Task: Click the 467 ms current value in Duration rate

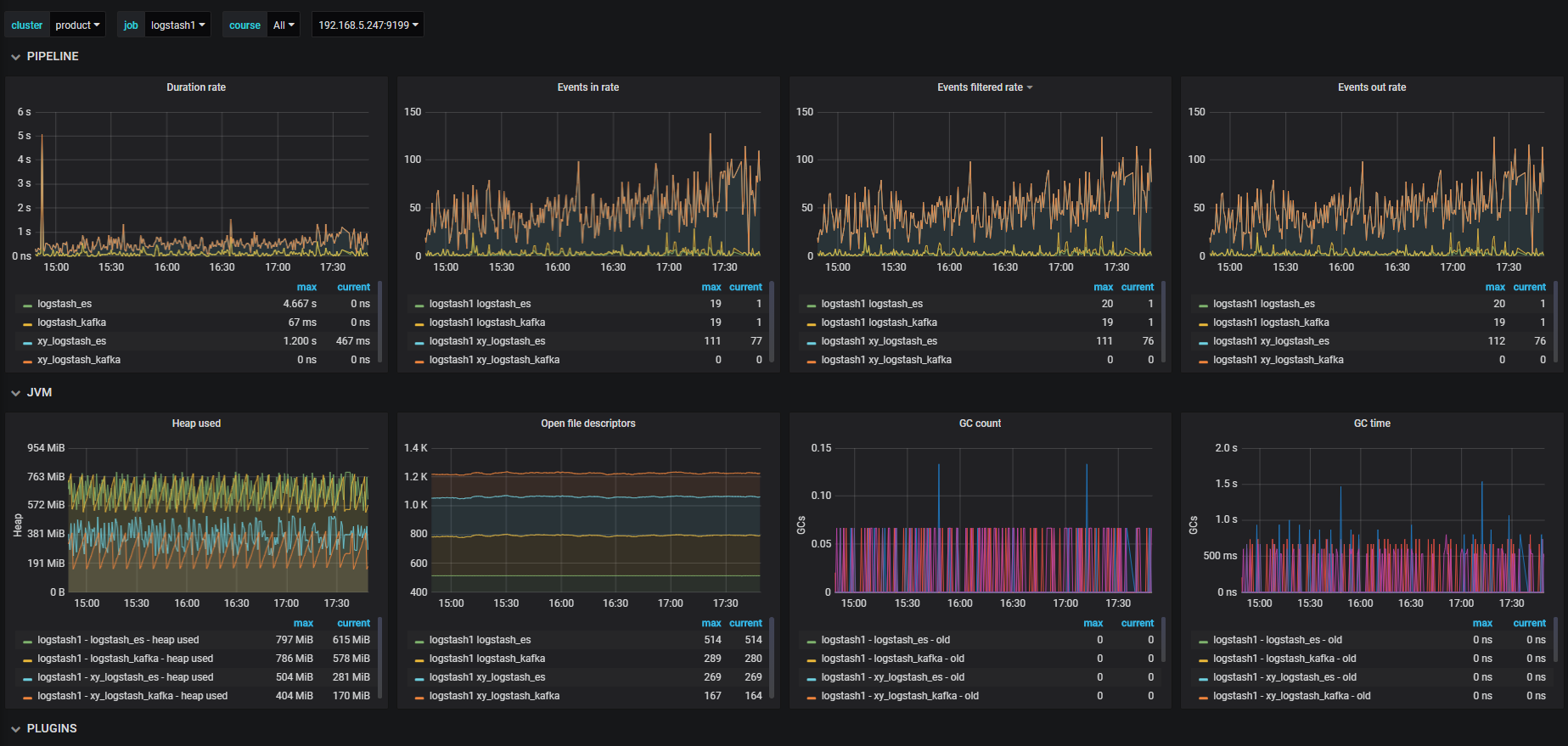Action: [353, 341]
